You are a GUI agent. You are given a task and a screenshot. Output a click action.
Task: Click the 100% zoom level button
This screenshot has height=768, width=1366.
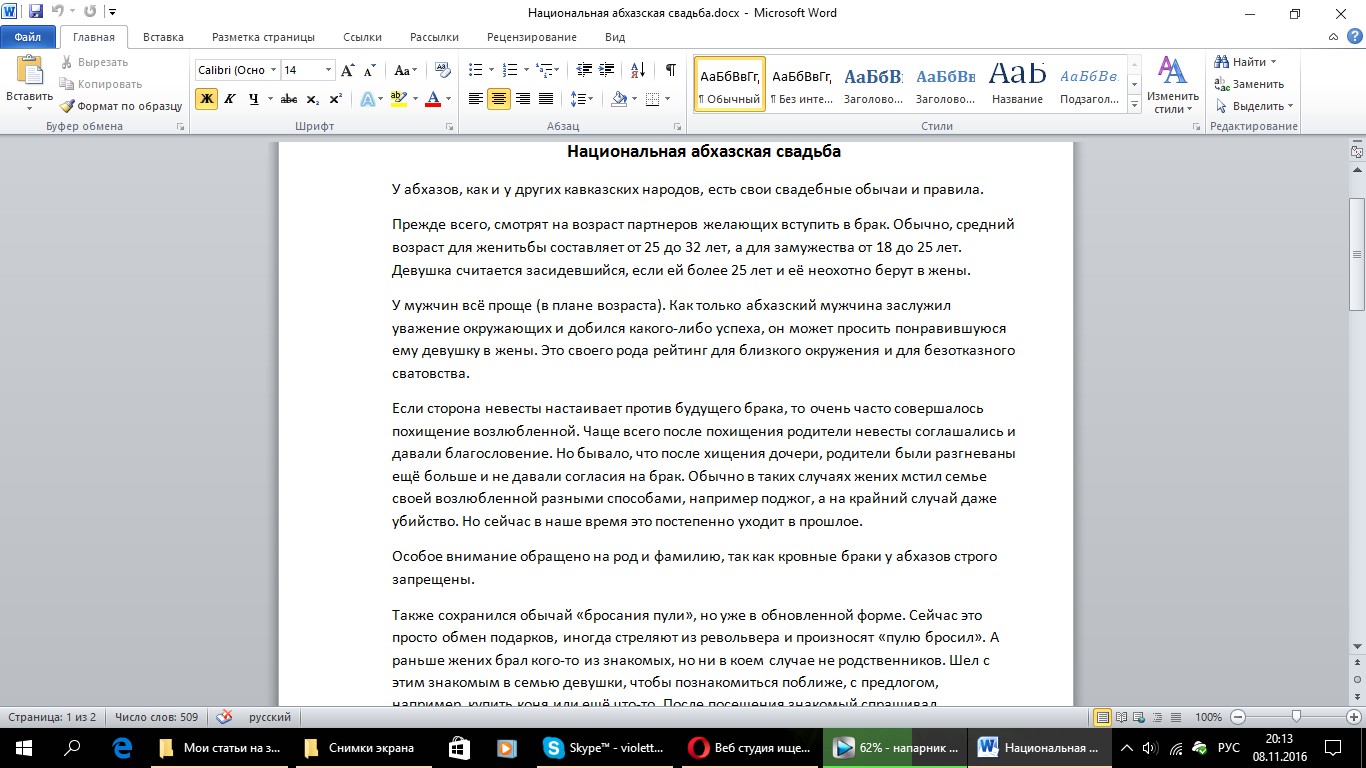tap(1208, 717)
